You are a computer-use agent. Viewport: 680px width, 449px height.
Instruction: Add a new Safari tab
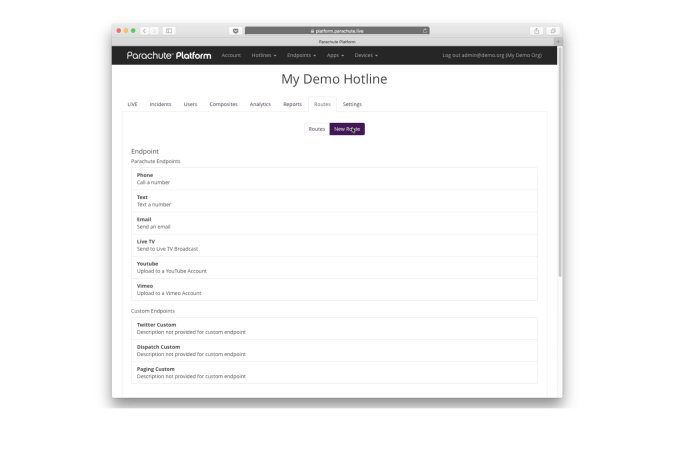click(x=558, y=42)
